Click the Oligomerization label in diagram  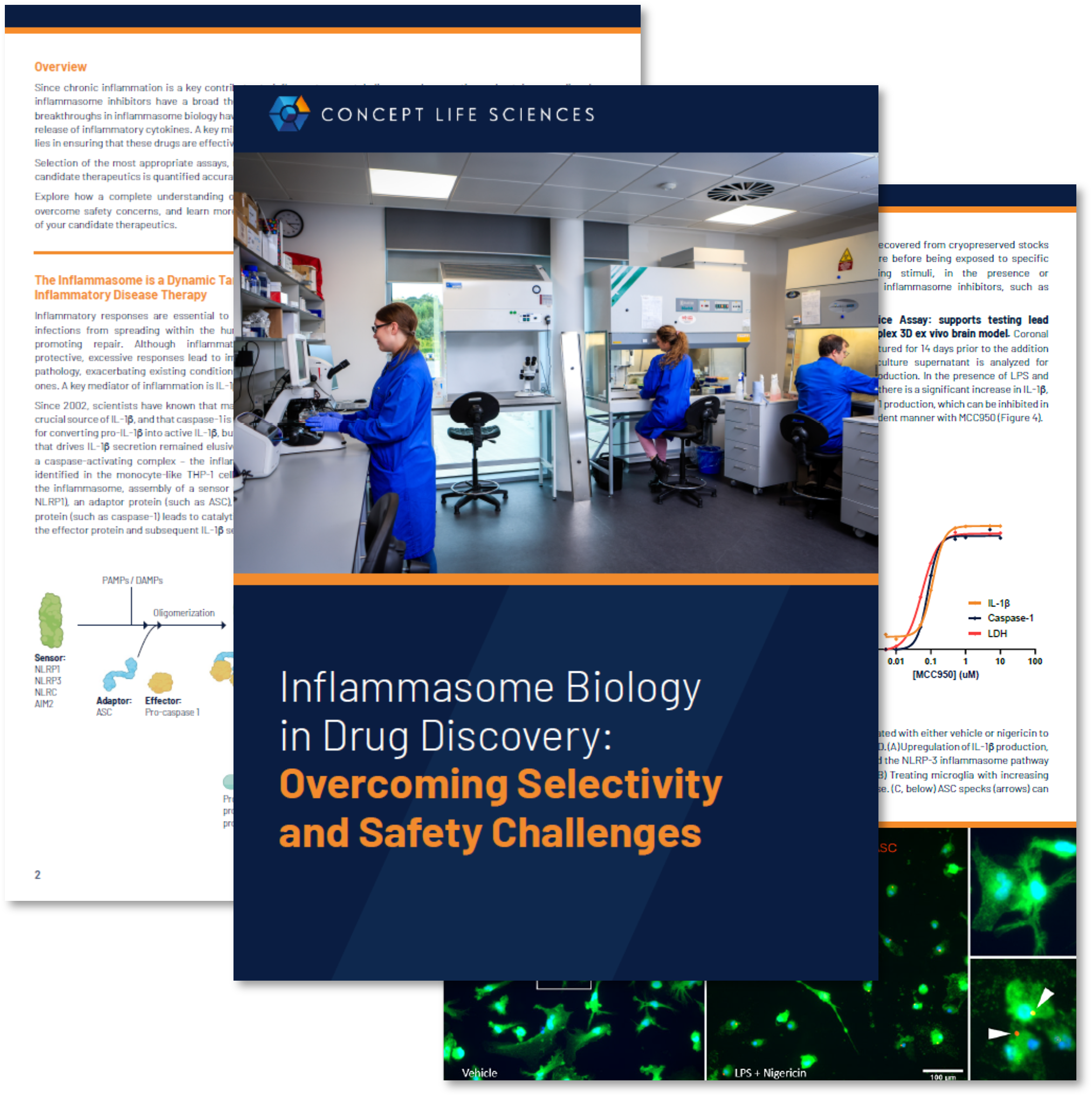point(183,612)
